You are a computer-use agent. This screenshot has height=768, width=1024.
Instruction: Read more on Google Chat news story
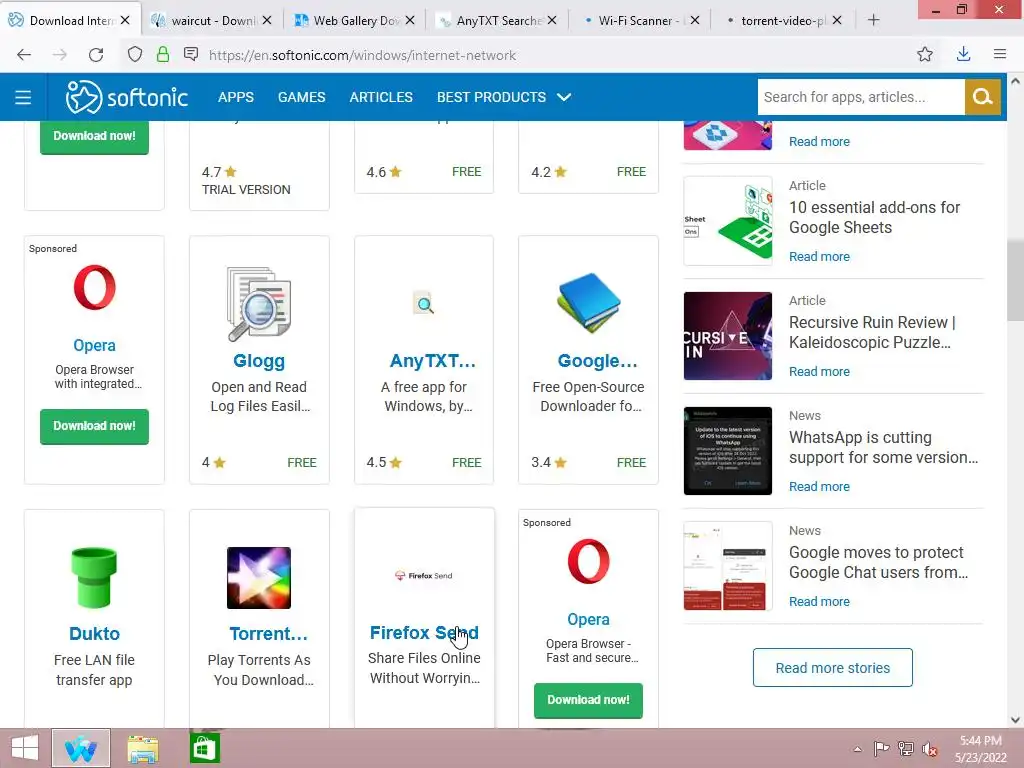coord(819,601)
